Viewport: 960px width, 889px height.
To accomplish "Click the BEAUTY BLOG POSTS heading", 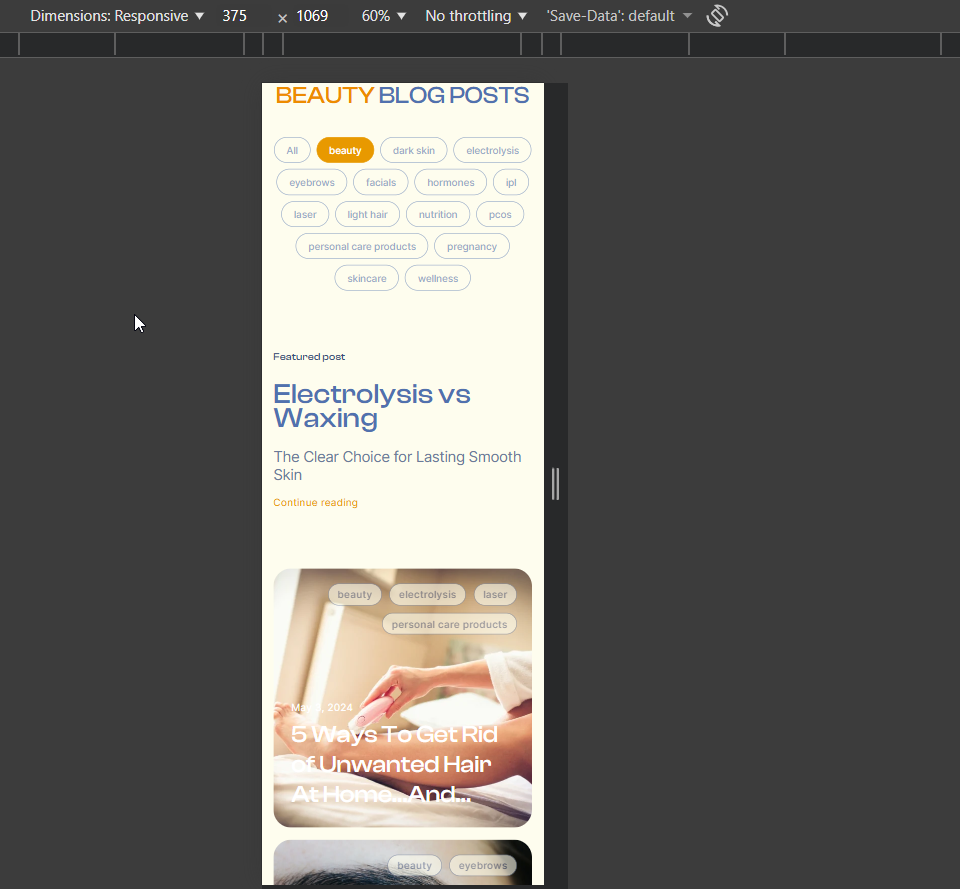I will [x=402, y=96].
